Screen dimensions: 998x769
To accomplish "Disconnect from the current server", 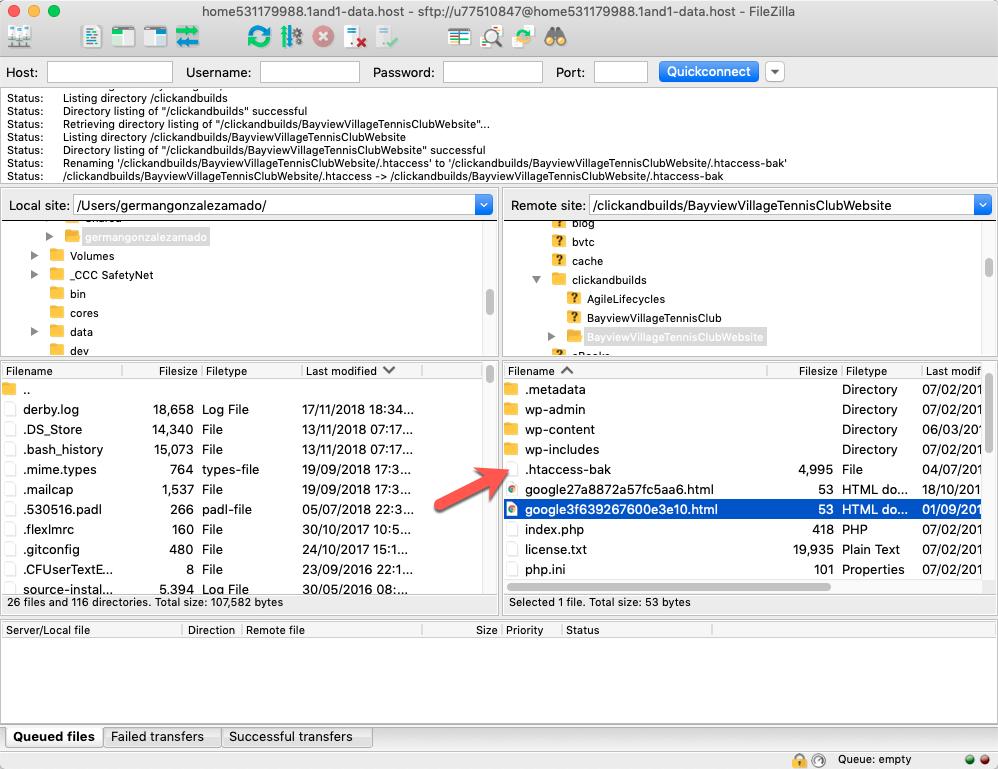I will click(x=355, y=37).
